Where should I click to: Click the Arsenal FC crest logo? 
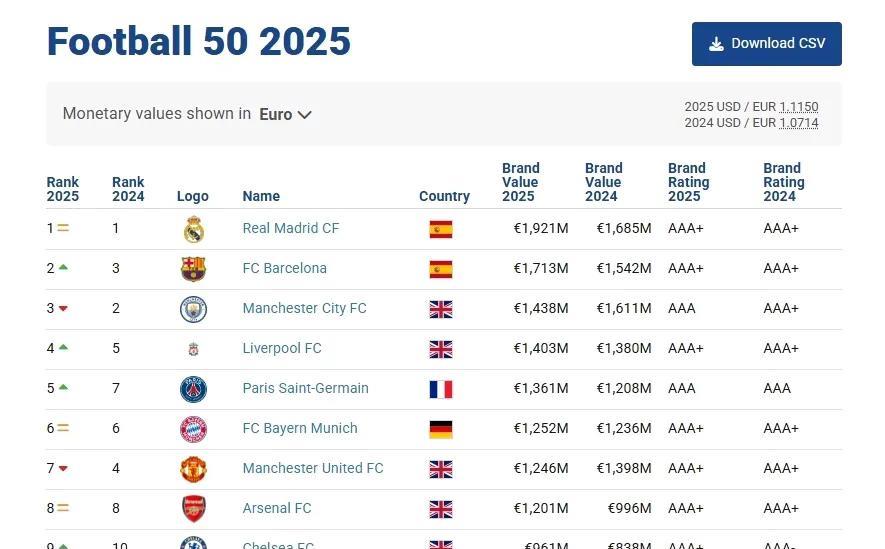click(x=193, y=509)
